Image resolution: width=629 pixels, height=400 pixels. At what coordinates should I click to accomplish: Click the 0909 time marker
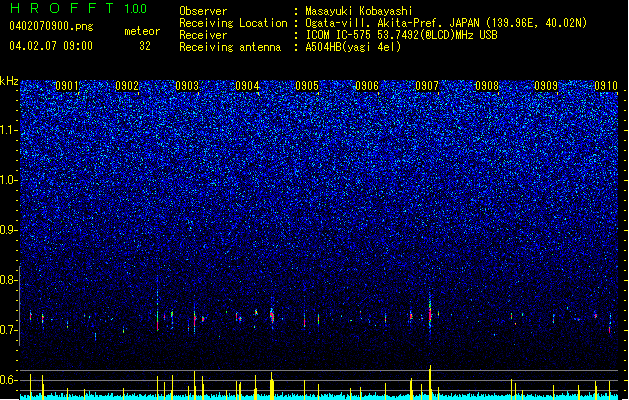pos(546,86)
